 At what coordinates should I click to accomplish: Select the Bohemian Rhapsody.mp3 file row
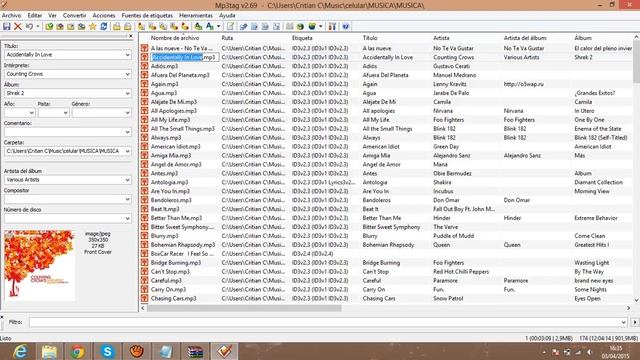point(387,245)
